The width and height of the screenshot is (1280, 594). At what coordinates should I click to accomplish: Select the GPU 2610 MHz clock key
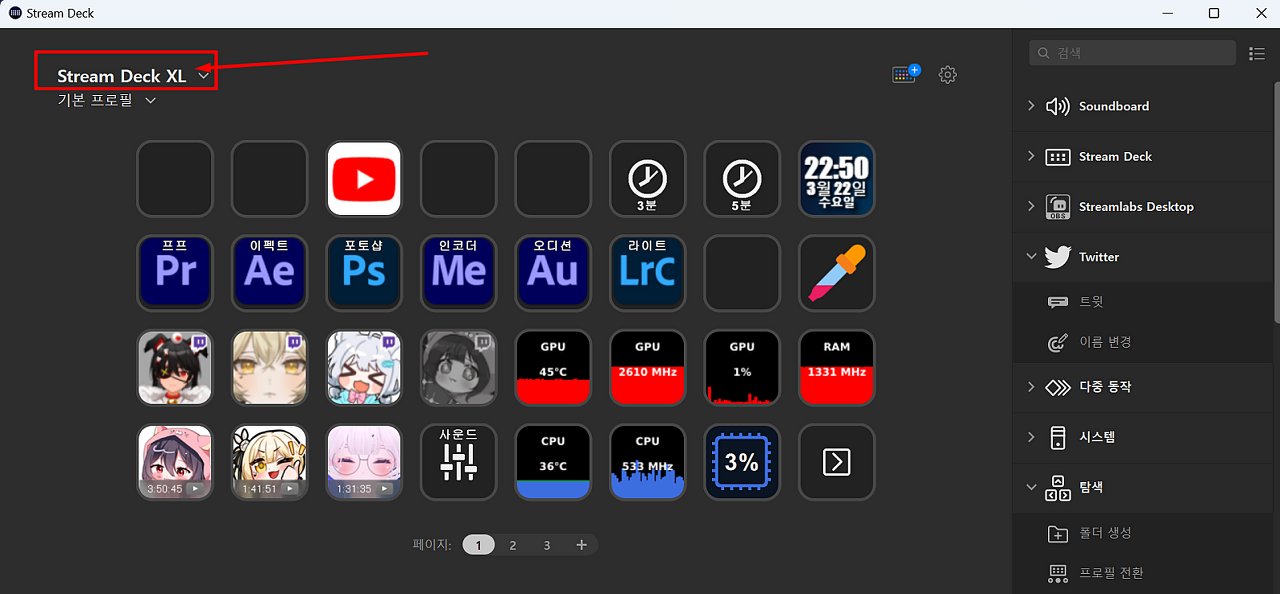[x=647, y=368]
